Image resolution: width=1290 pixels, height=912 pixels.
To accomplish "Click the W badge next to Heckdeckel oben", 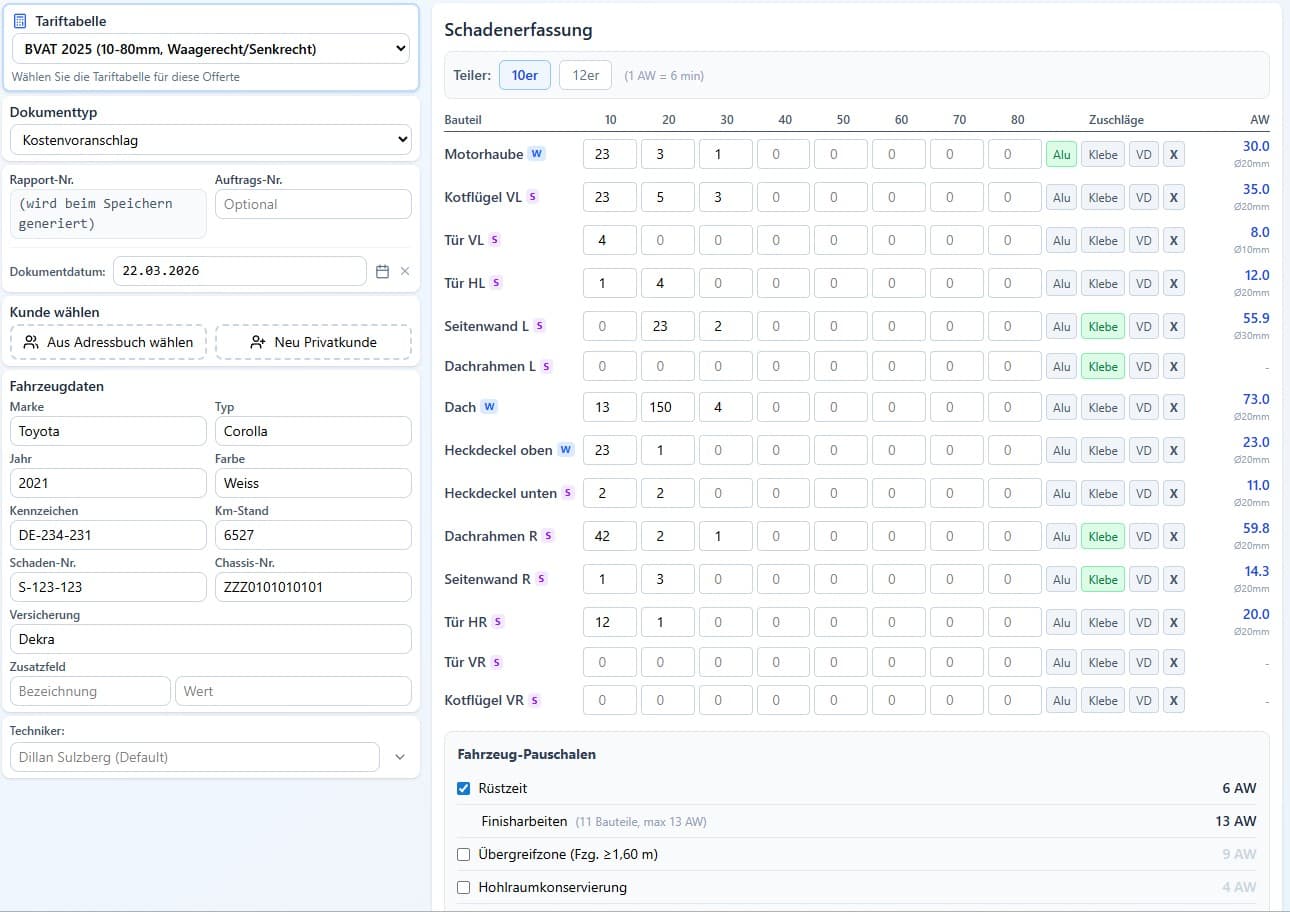I will pyautogui.click(x=566, y=450).
